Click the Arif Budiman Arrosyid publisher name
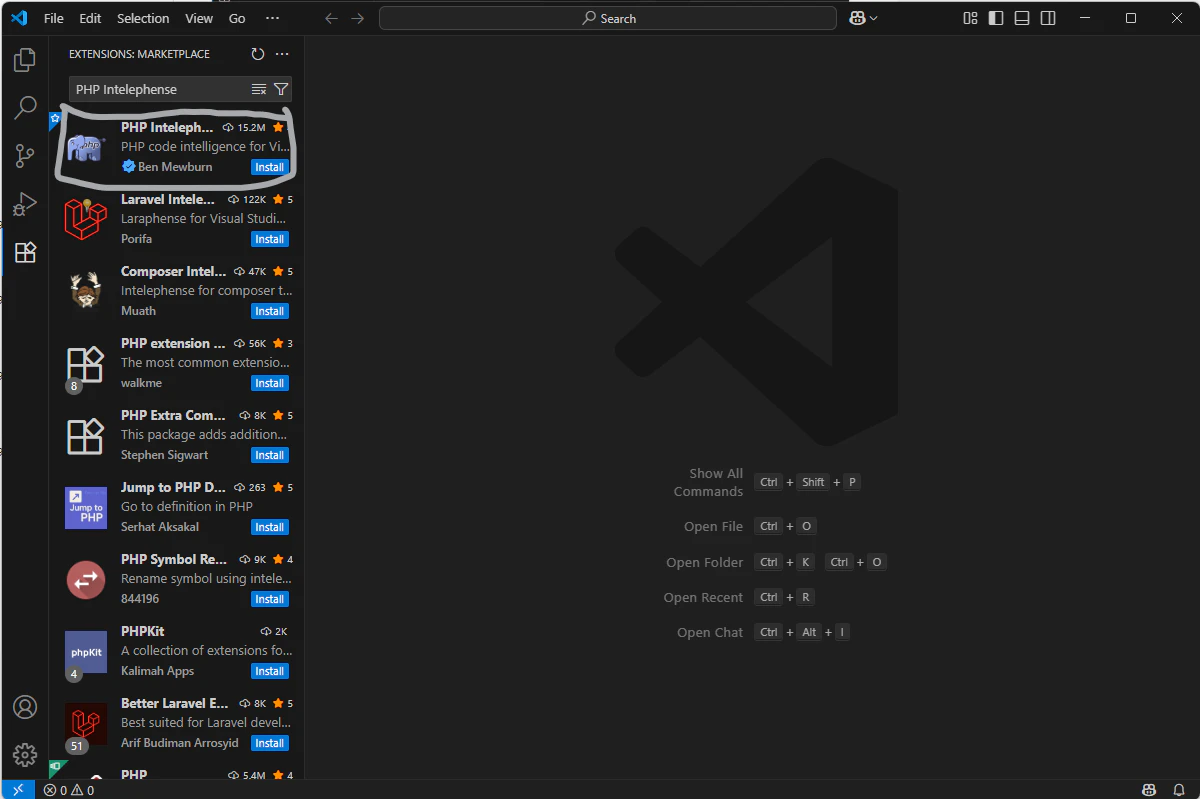This screenshot has width=1200, height=799. click(x=180, y=743)
